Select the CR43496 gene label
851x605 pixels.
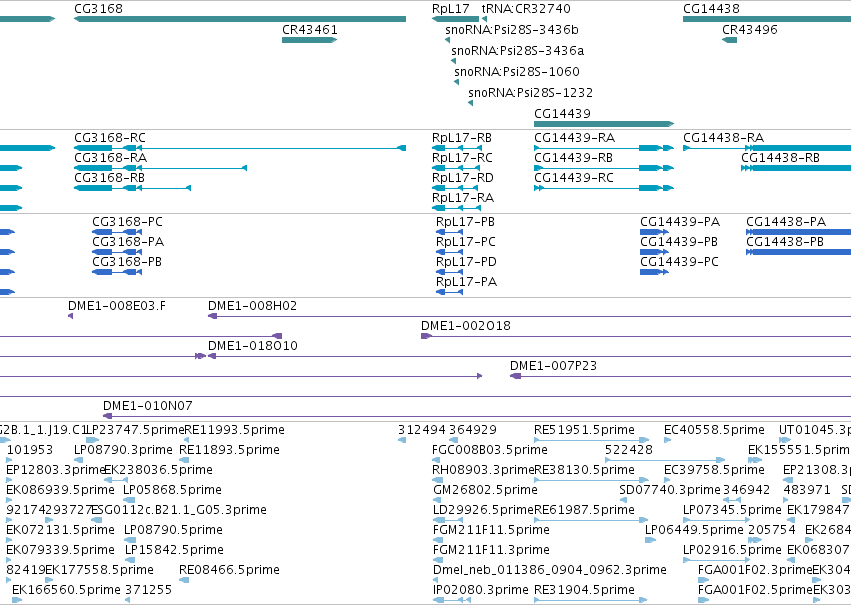[750, 30]
